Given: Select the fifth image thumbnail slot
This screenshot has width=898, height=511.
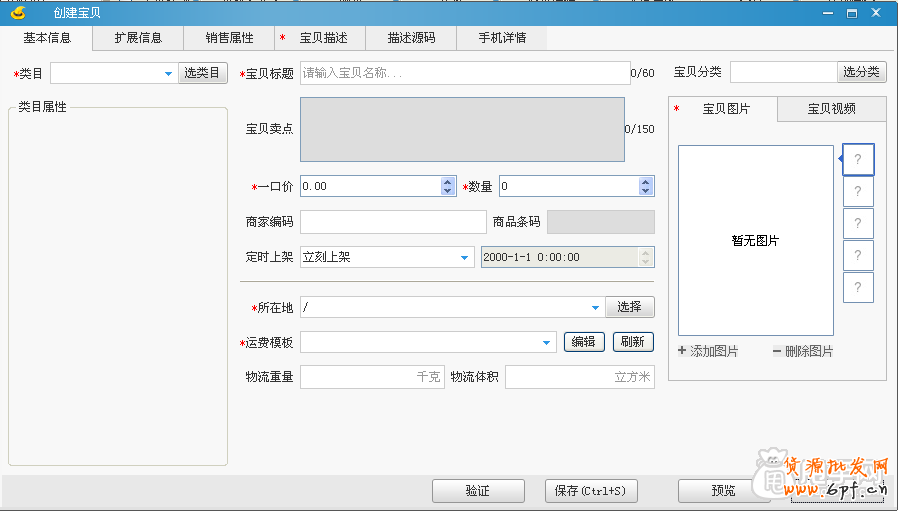Looking at the screenshot, I should [x=858, y=287].
